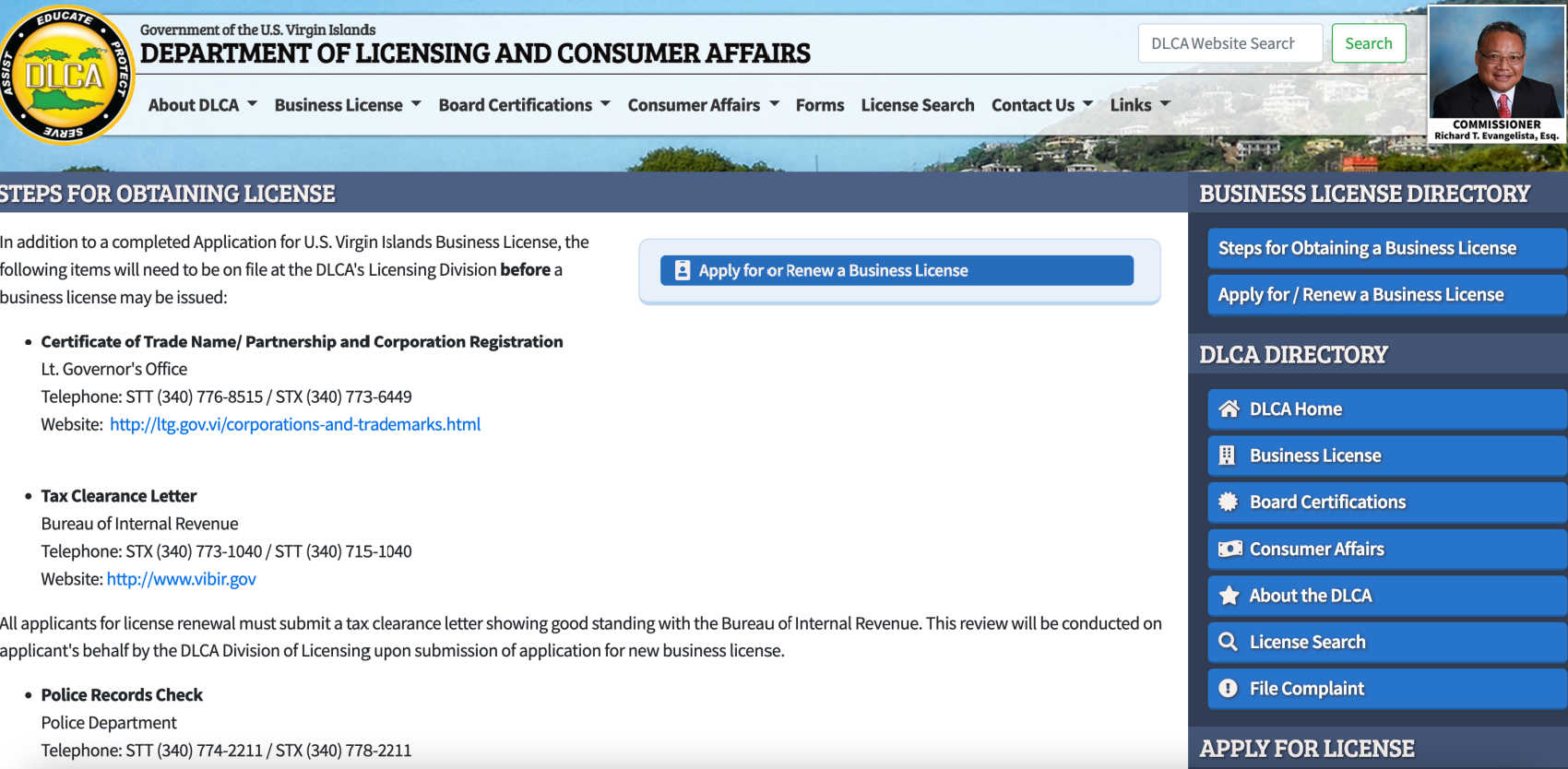
Task: Open the Forms menu item
Action: pyautogui.click(x=820, y=105)
